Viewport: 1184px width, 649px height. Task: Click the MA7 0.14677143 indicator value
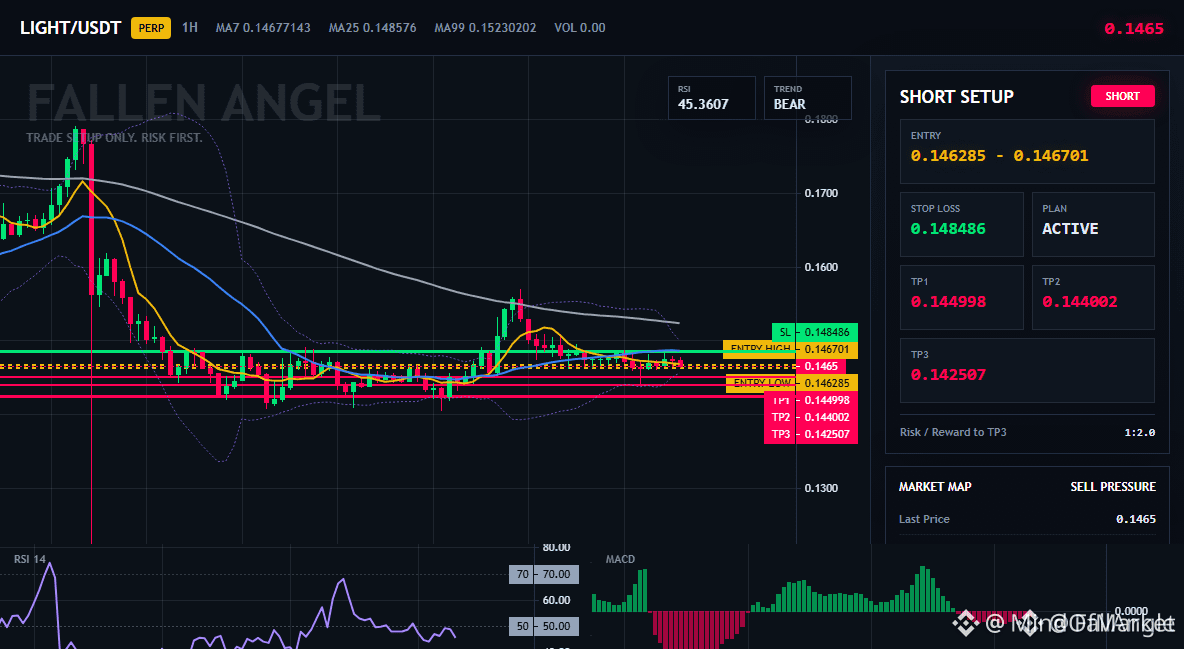tap(263, 28)
